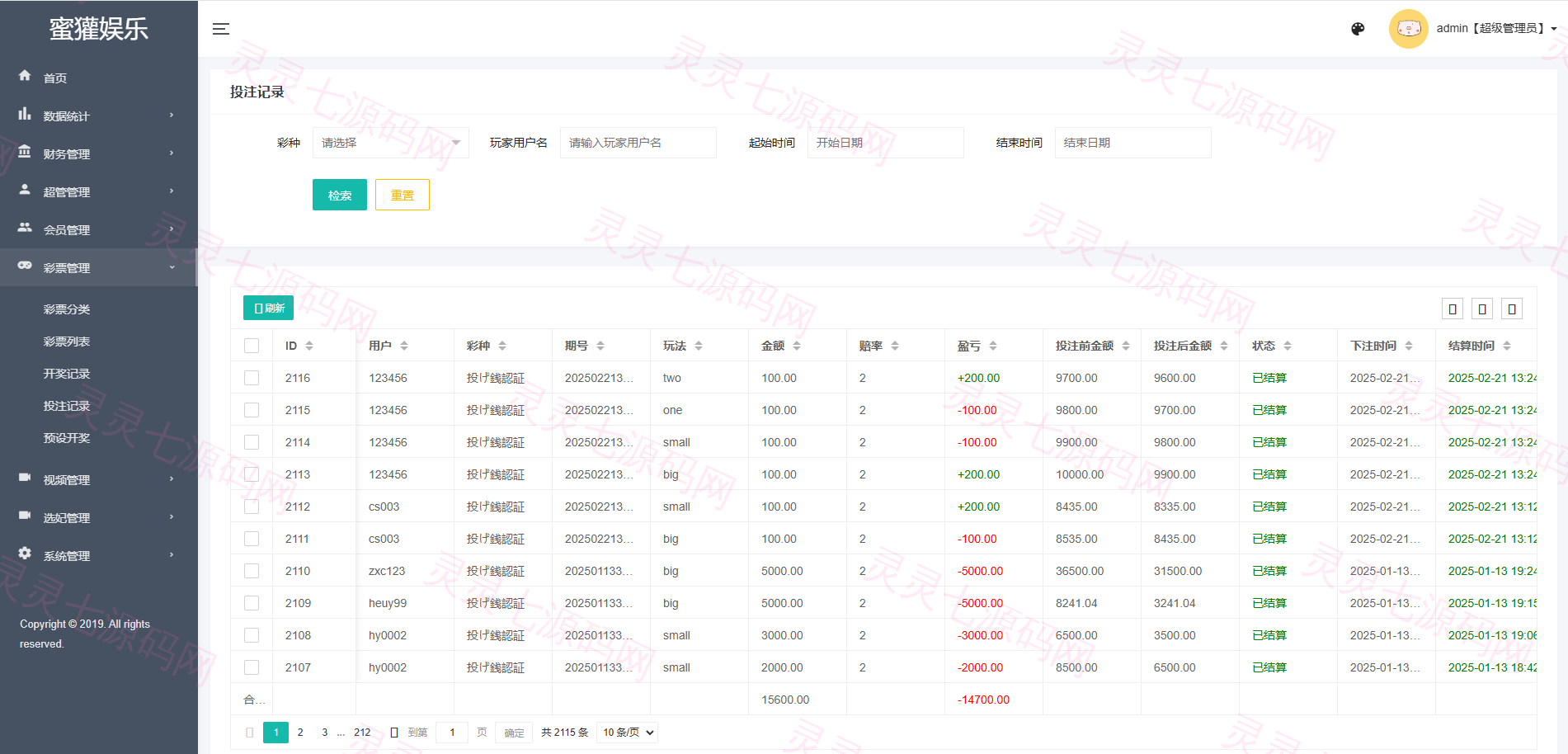Expand the 财务管理 submenu arrow
Image resolution: width=1568 pixels, height=754 pixels.
[x=172, y=153]
